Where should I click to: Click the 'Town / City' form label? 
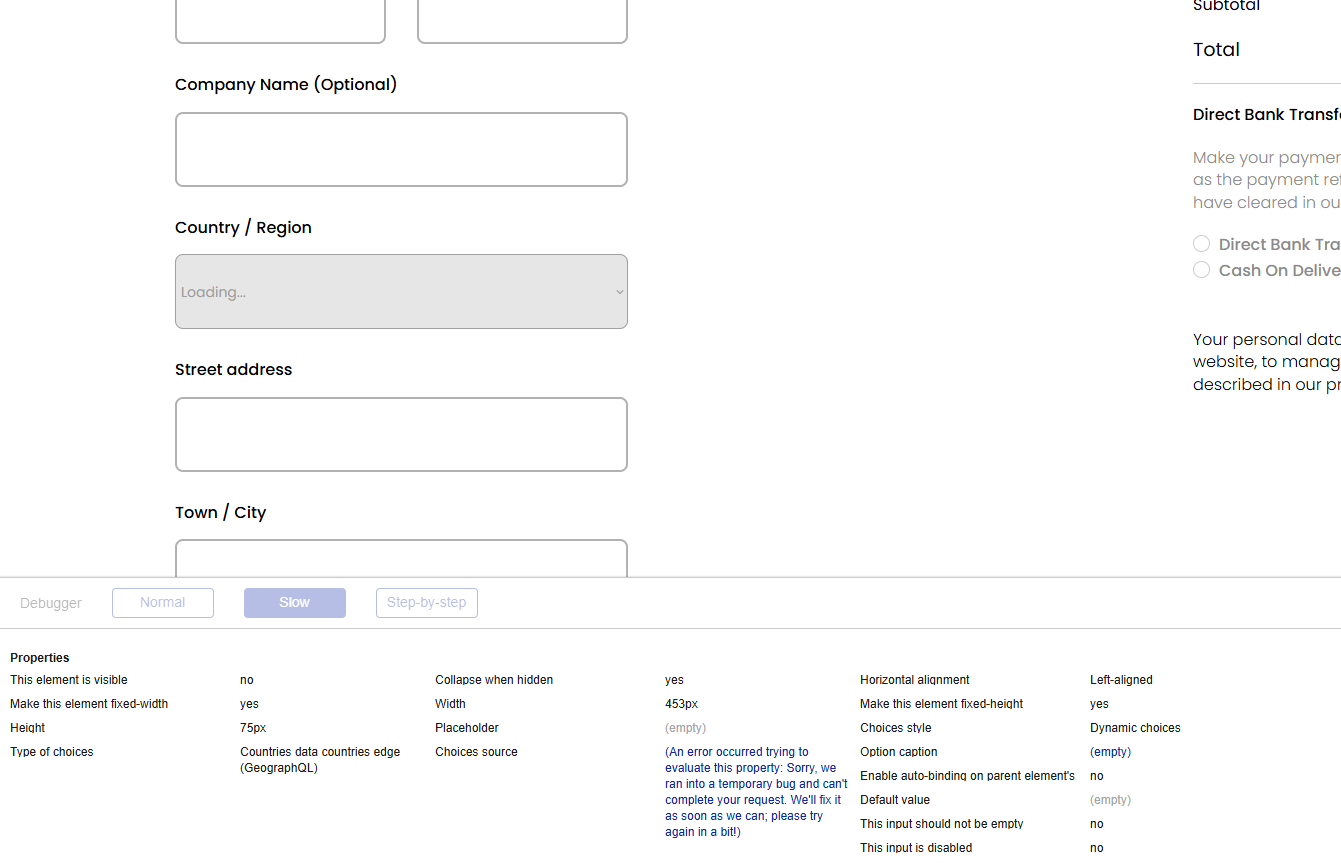point(221,513)
